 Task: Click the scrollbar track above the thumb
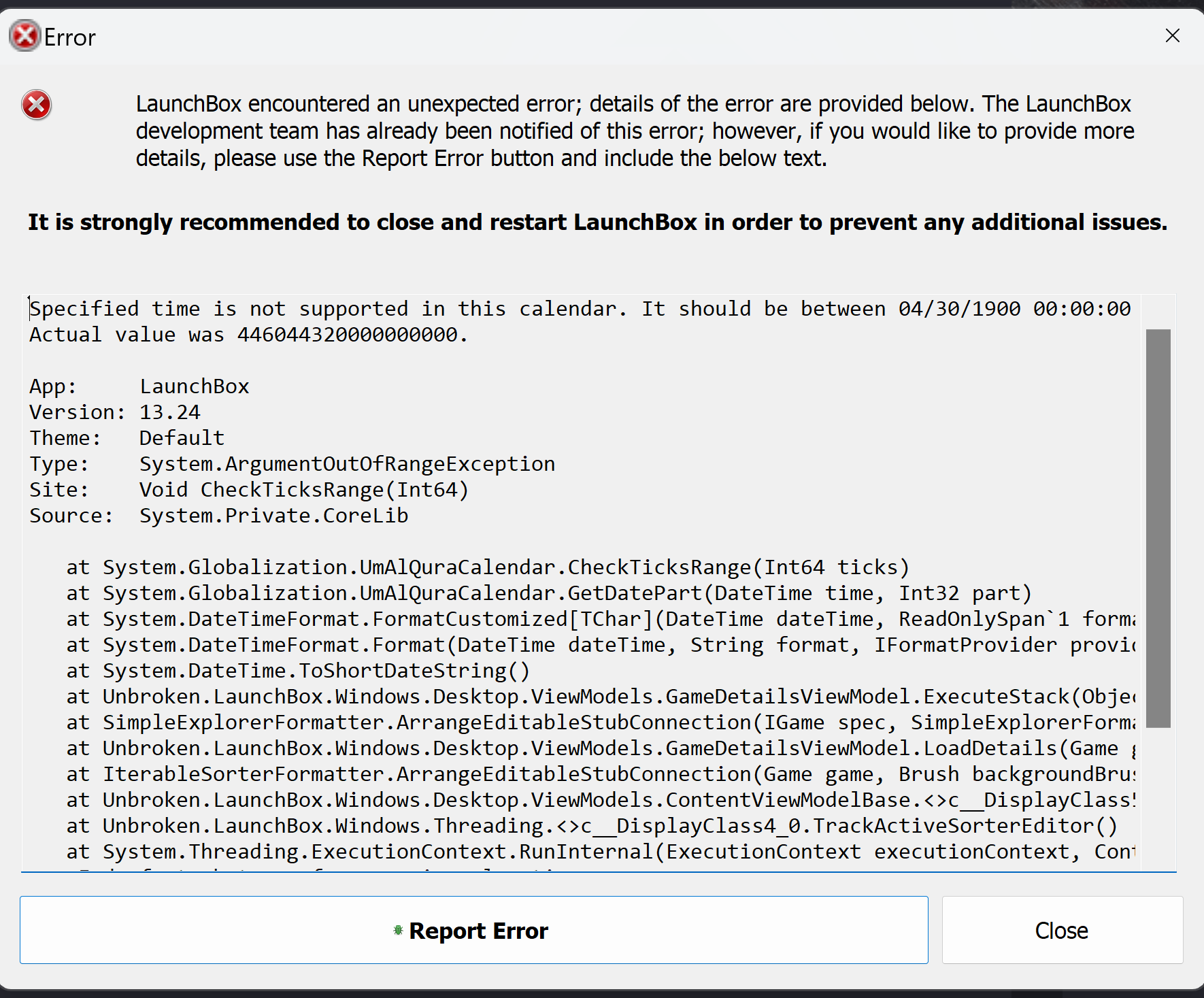click(x=1158, y=312)
